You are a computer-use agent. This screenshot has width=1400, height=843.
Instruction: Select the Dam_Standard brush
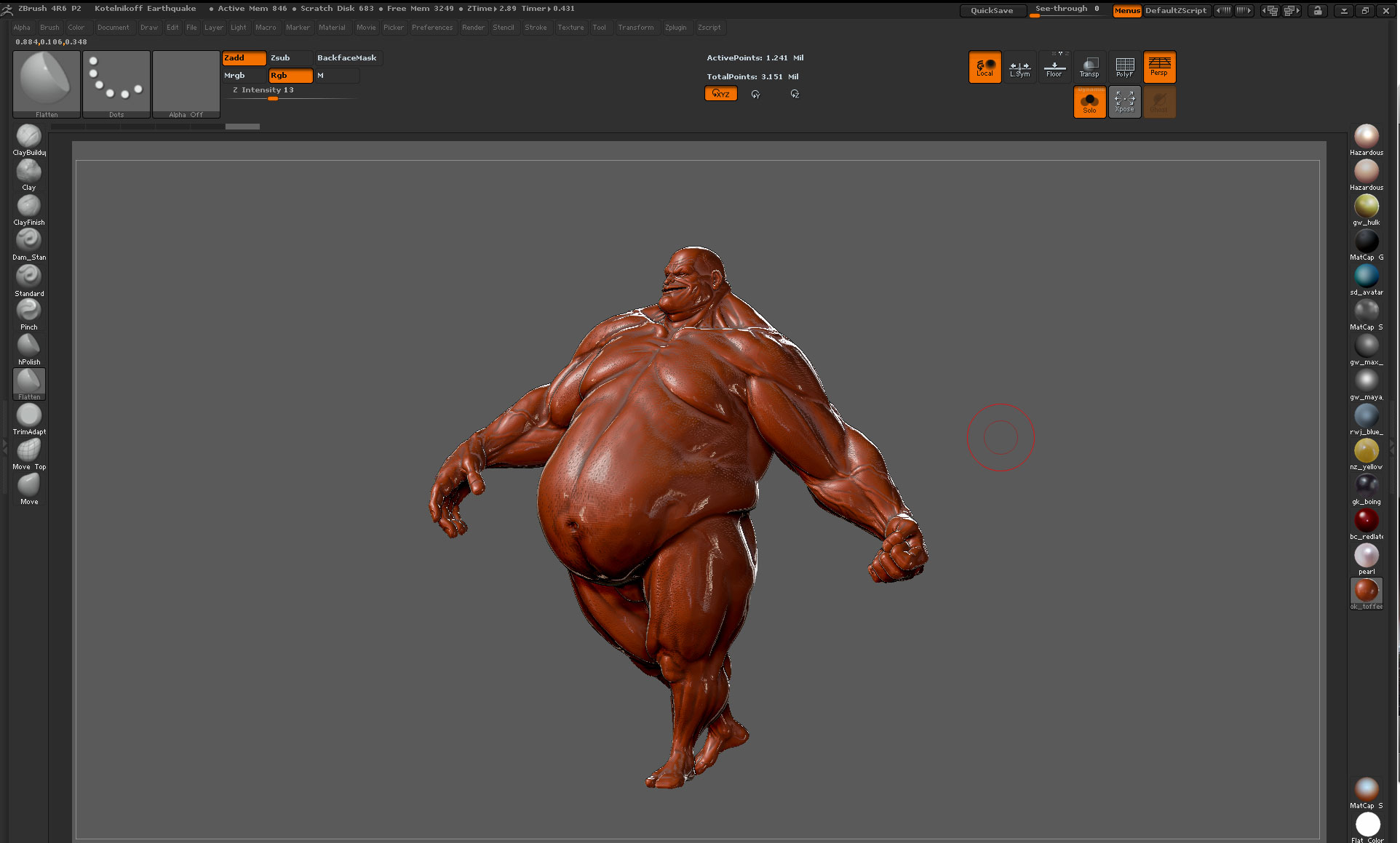pyautogui.click(x=28, y=241)
